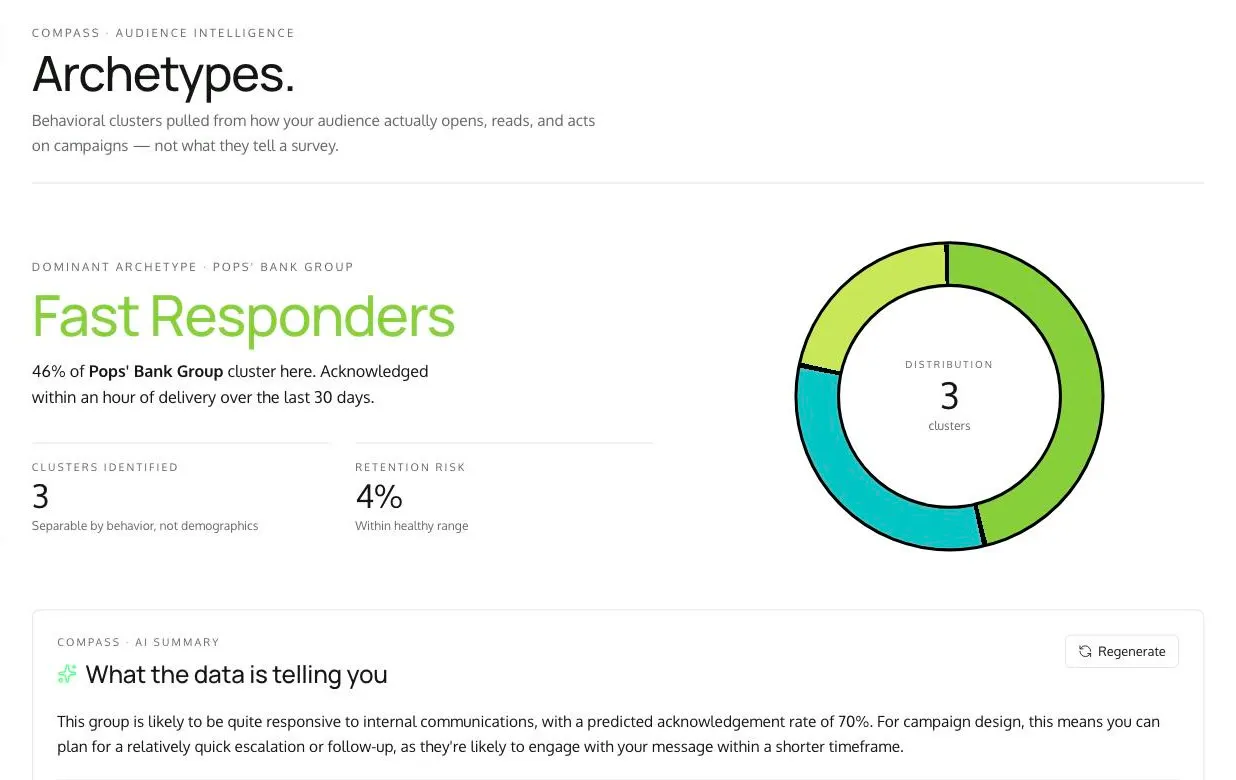
Task: Click the Compass Audience Intelligence breadcrumb
Action: coord(163,33)
